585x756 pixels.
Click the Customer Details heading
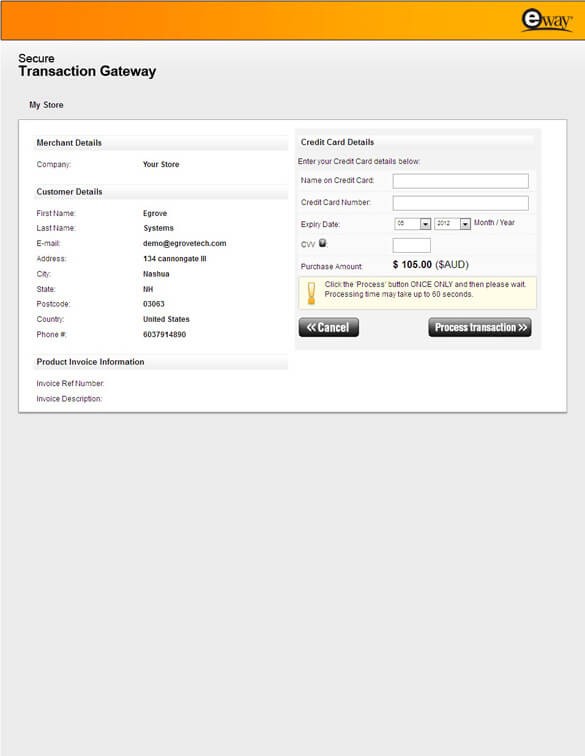pyautogui.click(x=69, y=192)
